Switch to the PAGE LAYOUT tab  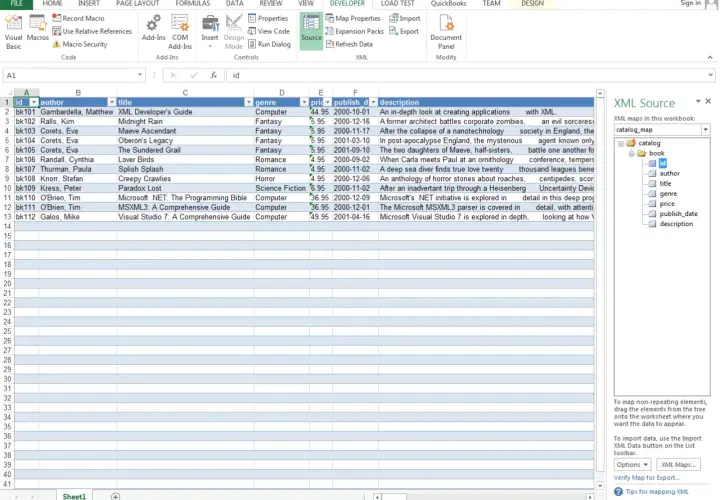(x=137, y=4)
